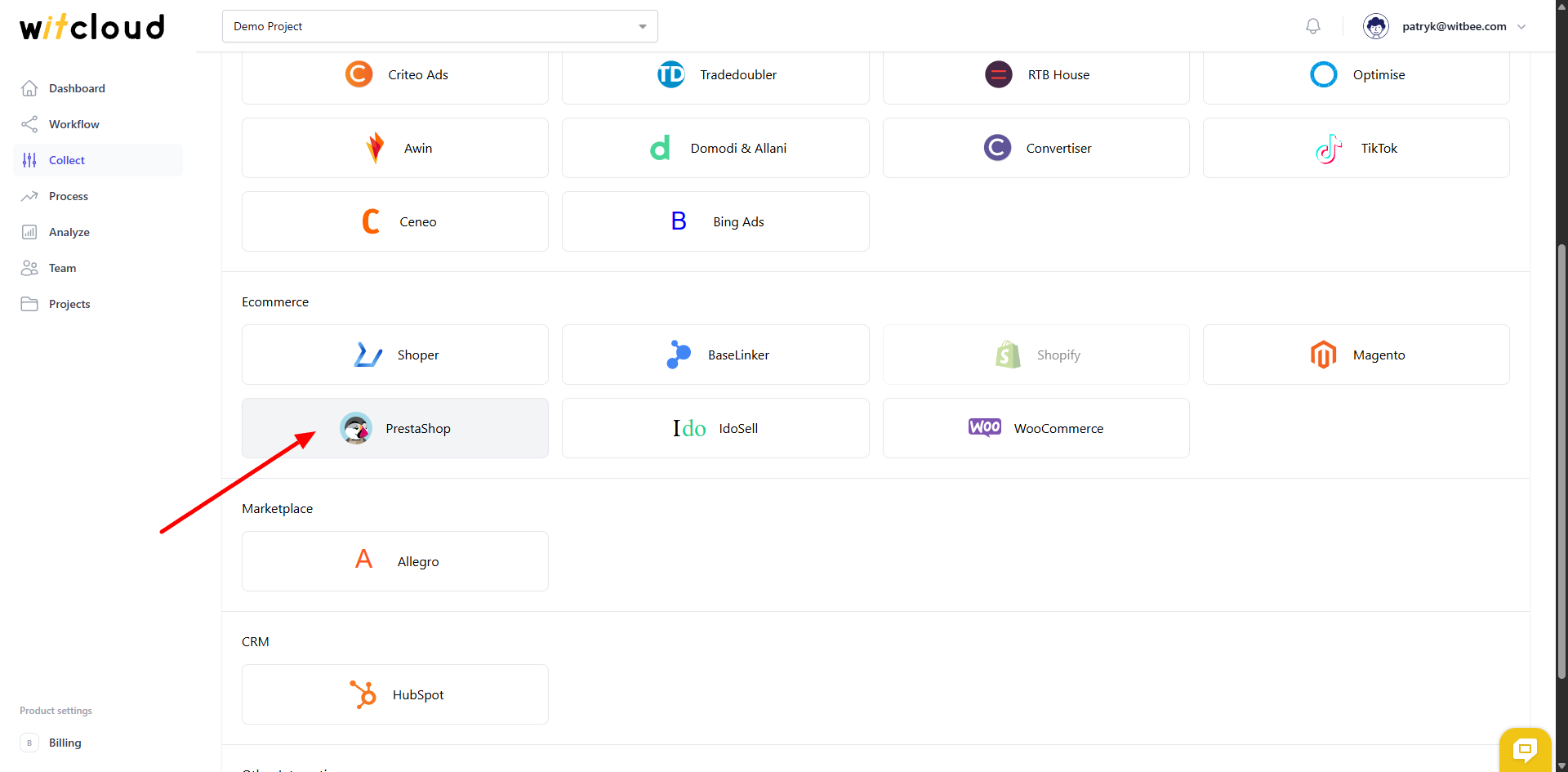
Task: Select Collect menu item
Action: click(98, 160)
